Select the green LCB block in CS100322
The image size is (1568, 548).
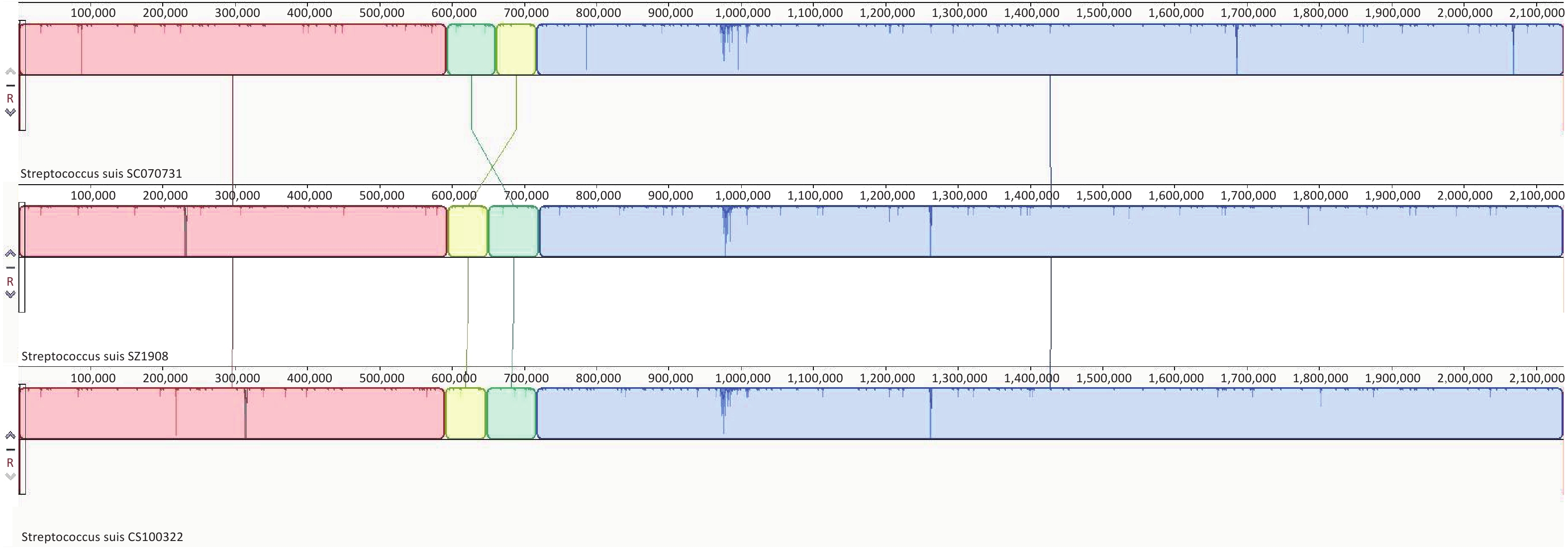click(x=511, y=414)
